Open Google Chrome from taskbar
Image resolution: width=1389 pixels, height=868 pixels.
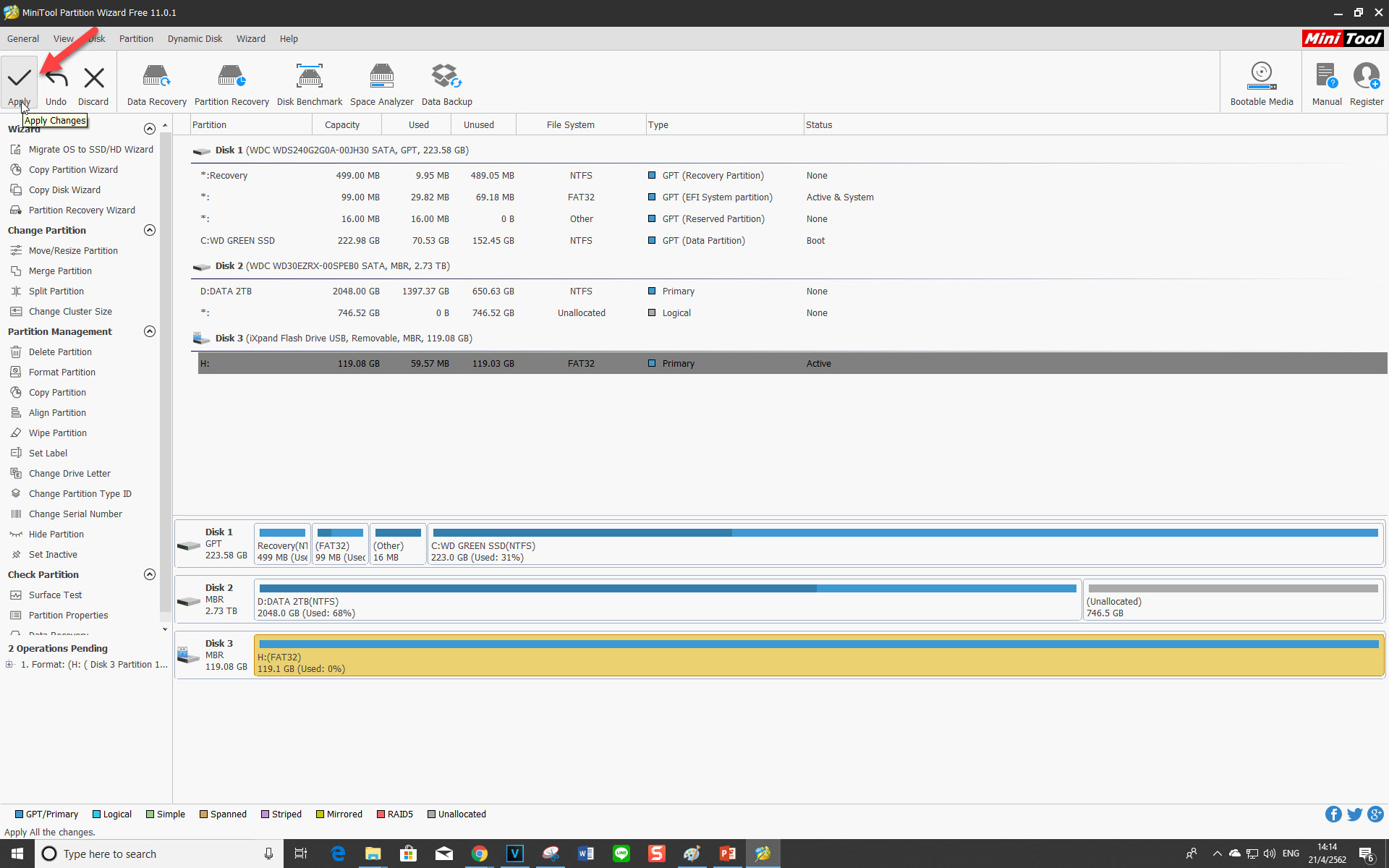point(479,854)
